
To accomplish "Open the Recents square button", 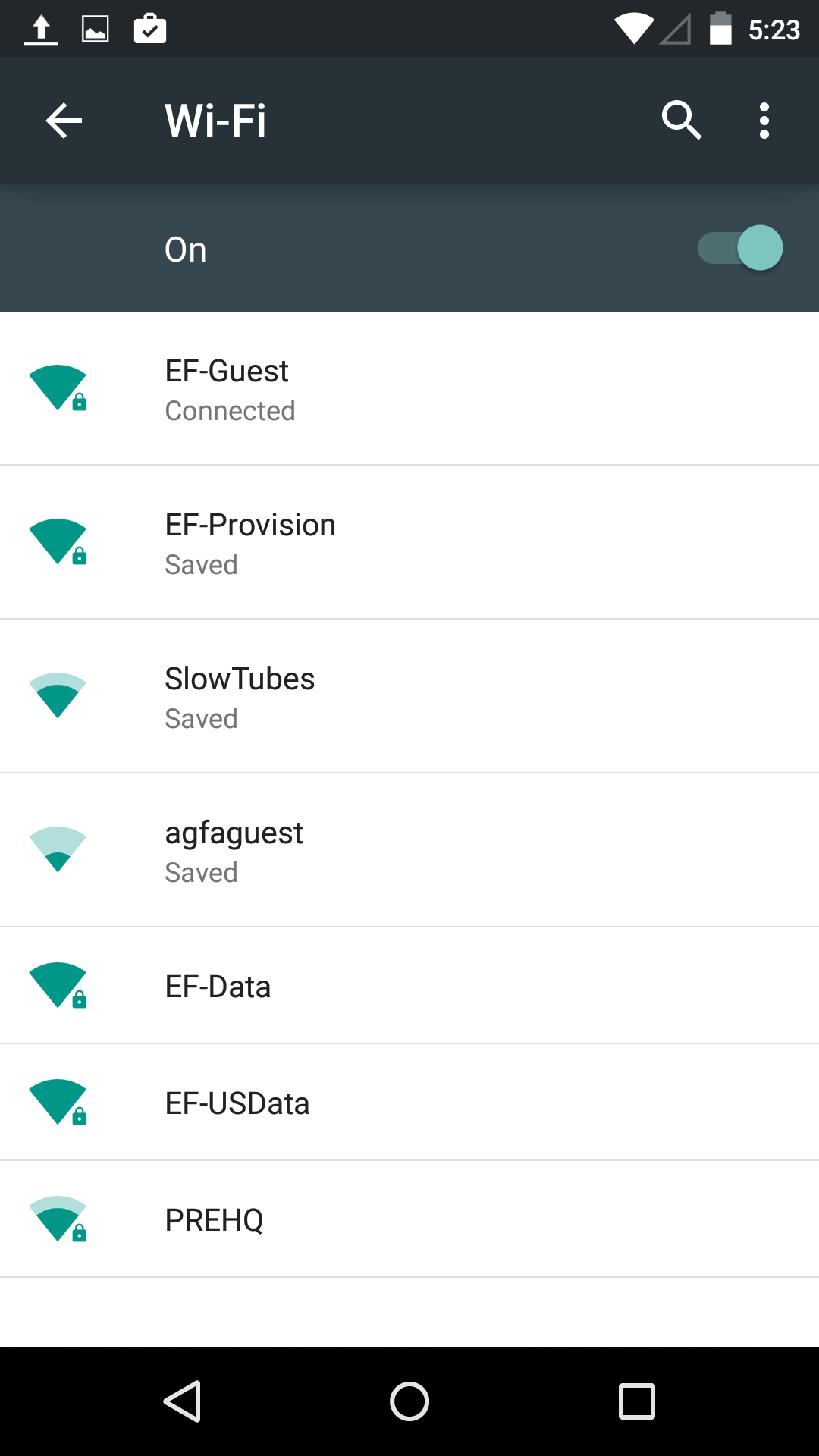I will (x=636, y=1401).
